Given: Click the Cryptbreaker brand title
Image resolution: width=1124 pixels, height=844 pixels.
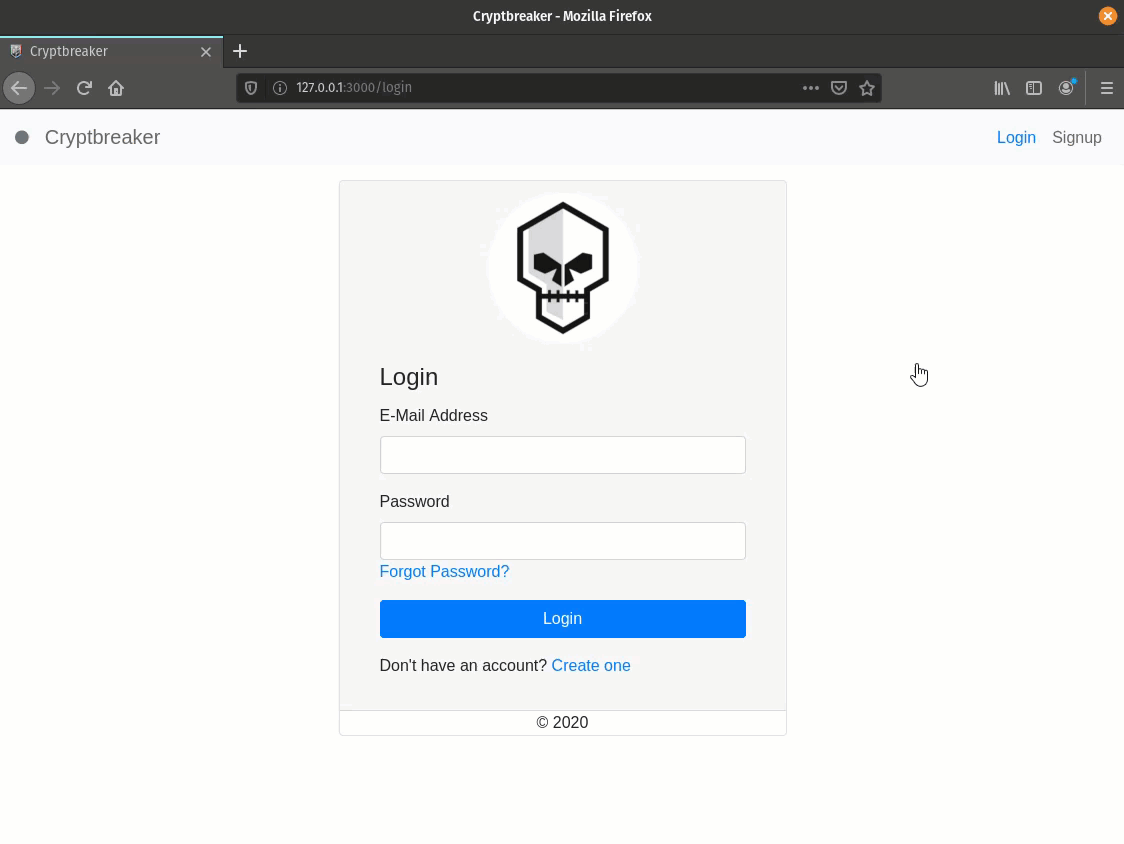Looking at the screenshot, I should tap(103, 138).
